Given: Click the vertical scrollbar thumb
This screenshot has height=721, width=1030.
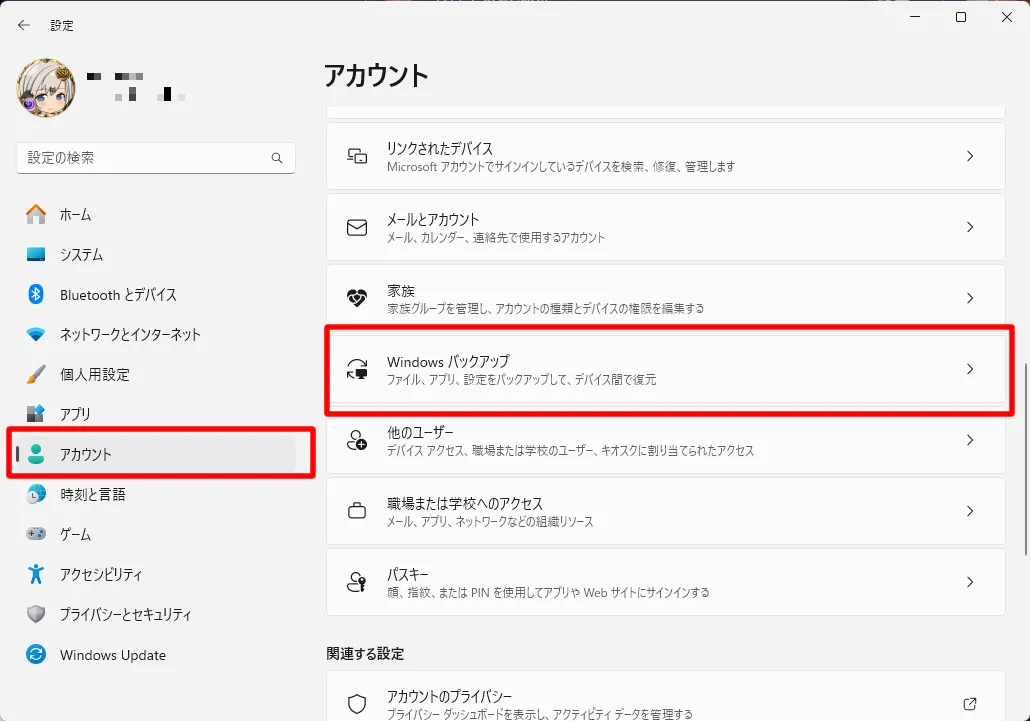Looking at the screenshot, I should pyautogui.click(x=1025, y=458).
